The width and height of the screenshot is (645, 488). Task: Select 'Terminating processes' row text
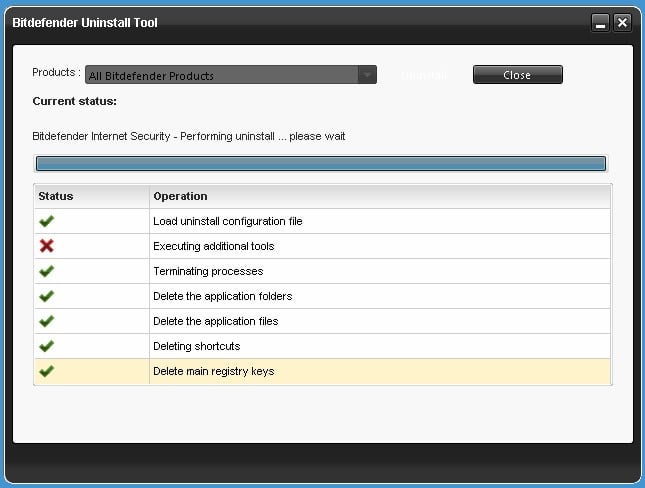pos(208,271)
